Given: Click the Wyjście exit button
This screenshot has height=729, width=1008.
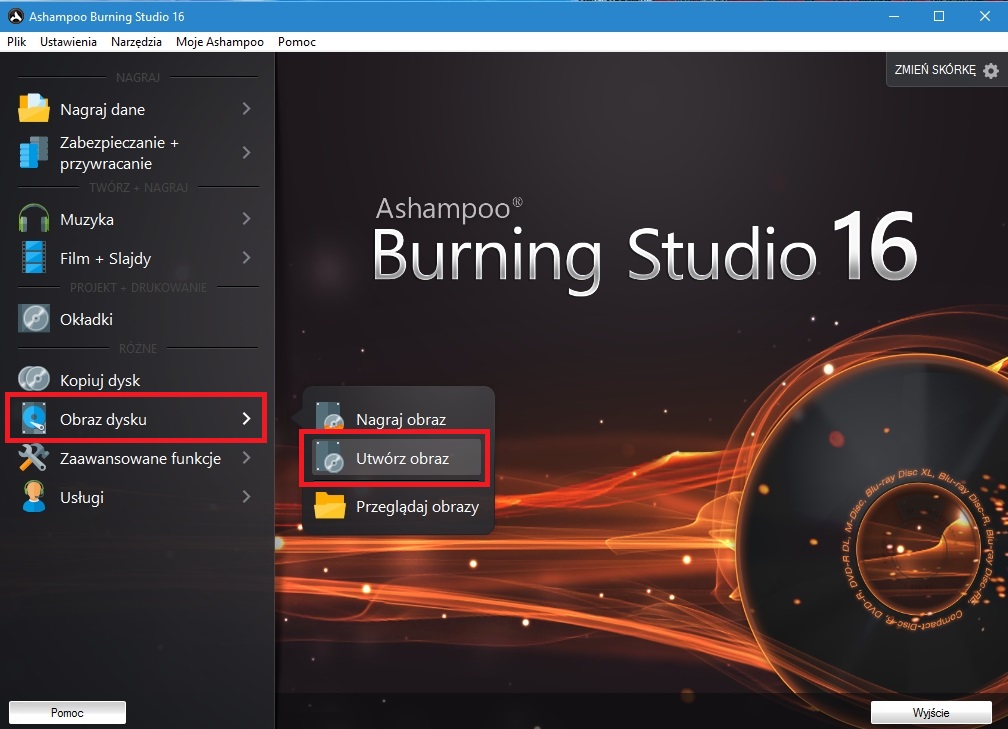Looking at the screenshot, I should (931, 712).
